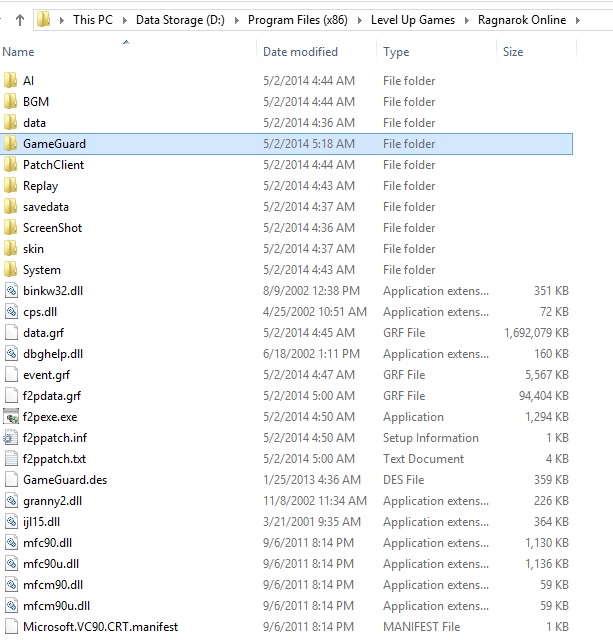Click the data.grf file icon
613x640 pixels.
click(x=11, y=333)
